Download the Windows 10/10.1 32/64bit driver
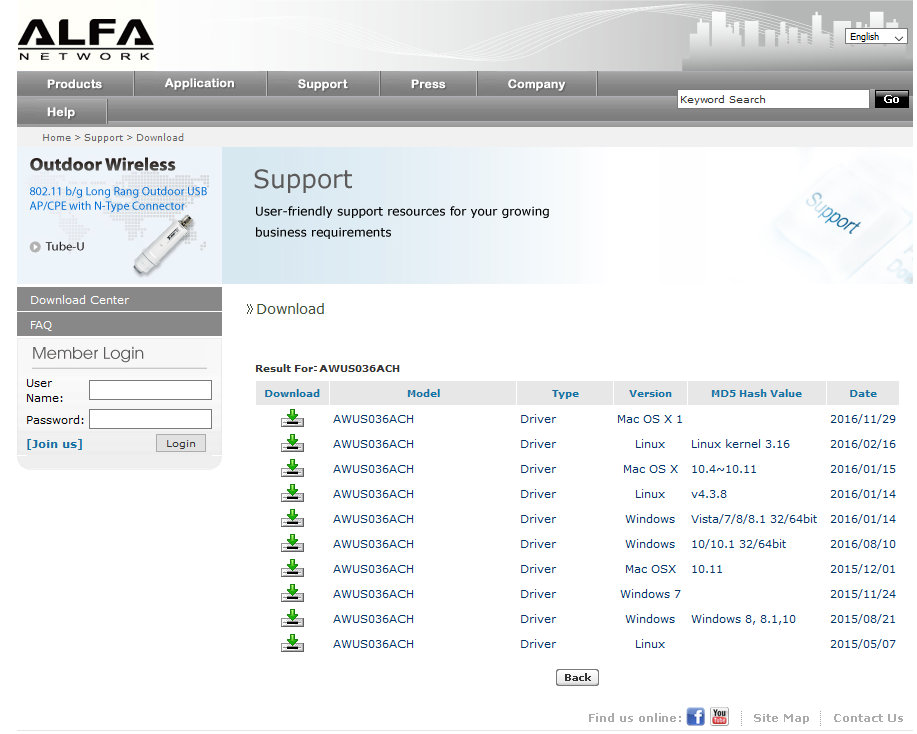 292,544
